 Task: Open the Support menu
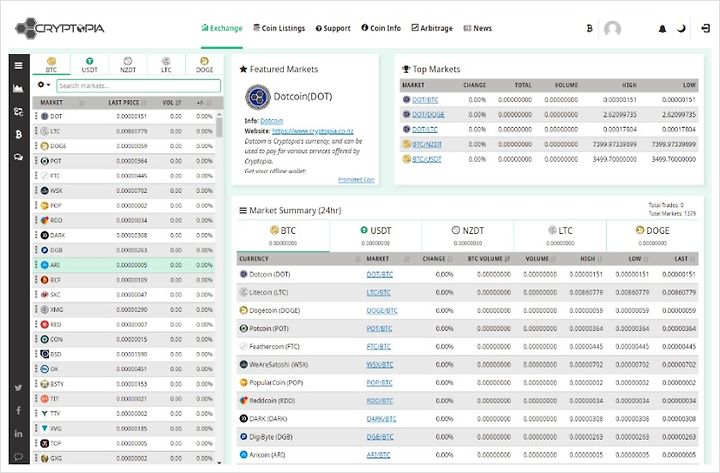point(333,28)
